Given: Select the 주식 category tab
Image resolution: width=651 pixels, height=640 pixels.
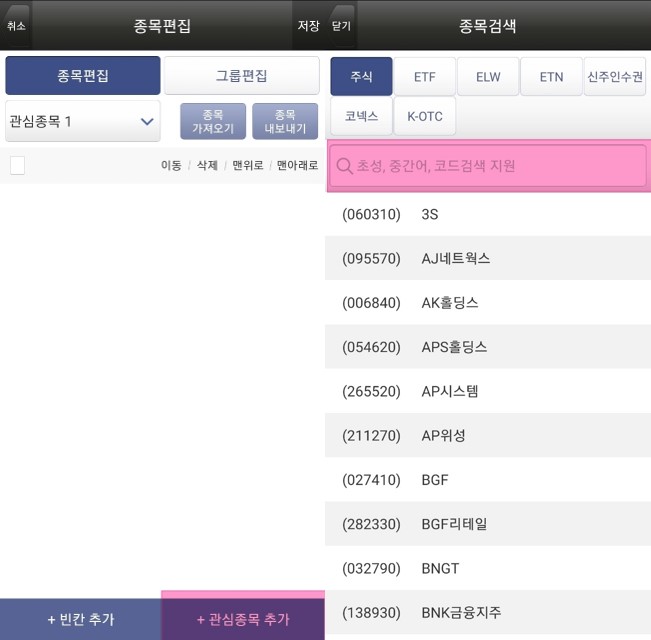Looking at the screenshot, I should pos(361,77).
